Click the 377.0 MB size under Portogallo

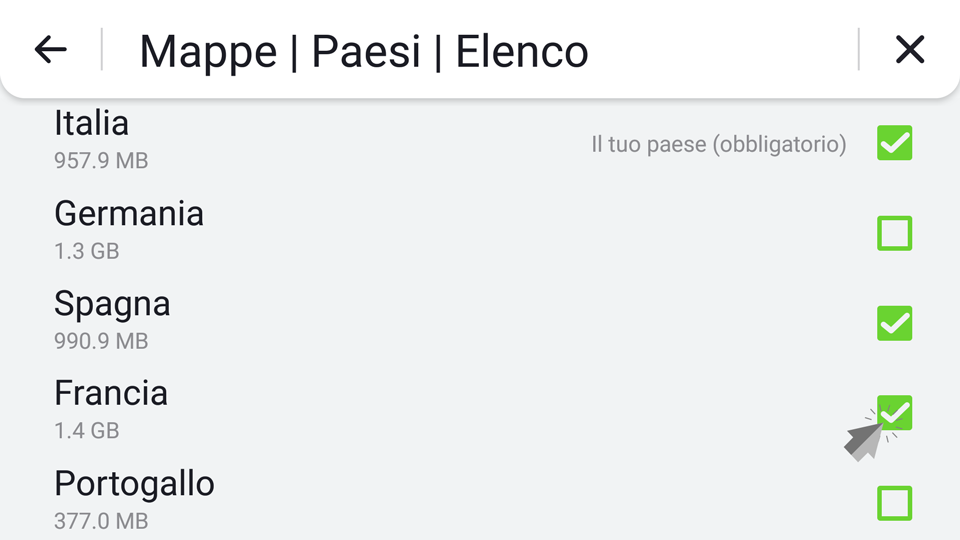pyautogui.click(x=101, y=521)
